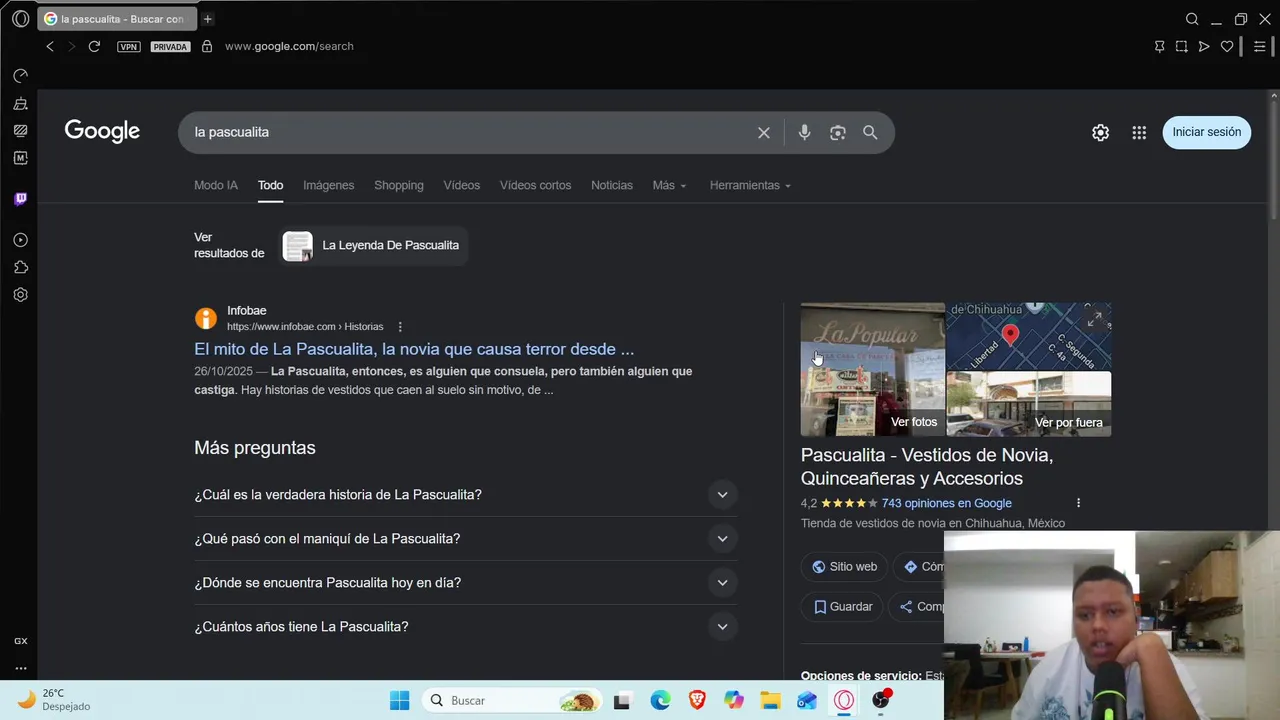Open Ver fotos store thumbnail
The image size is (1280, 720).
873,369
